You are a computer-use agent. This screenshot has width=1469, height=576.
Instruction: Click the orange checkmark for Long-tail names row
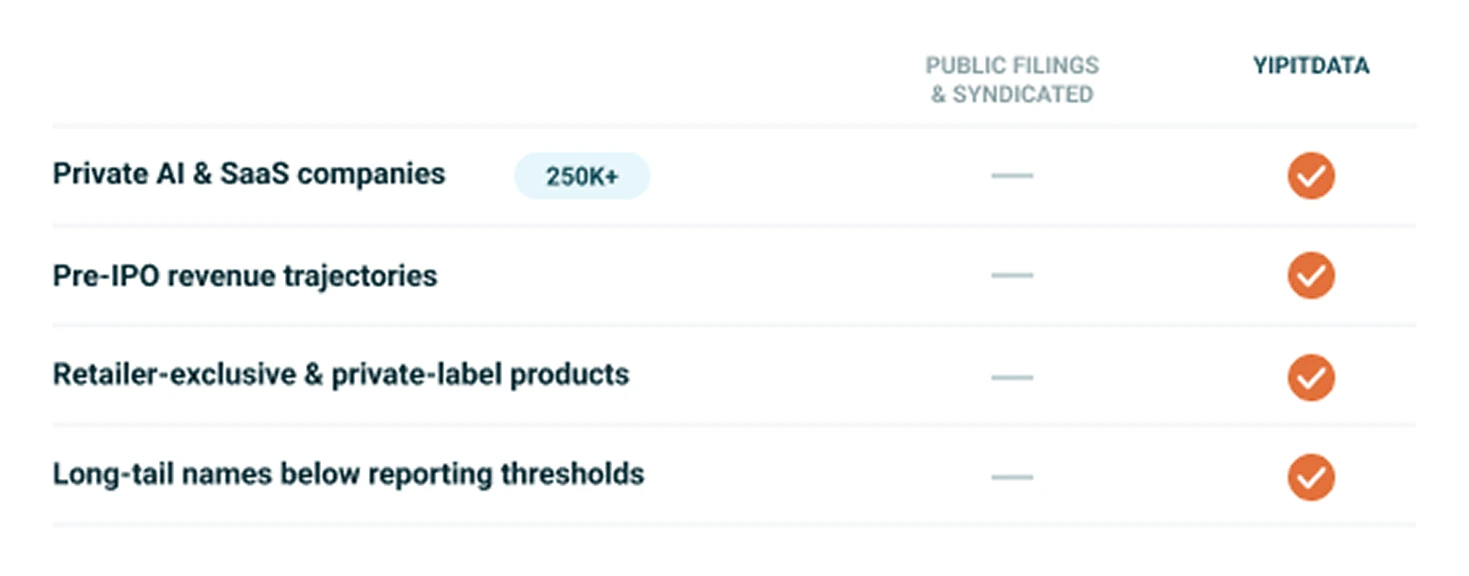tap(1311, 477)
